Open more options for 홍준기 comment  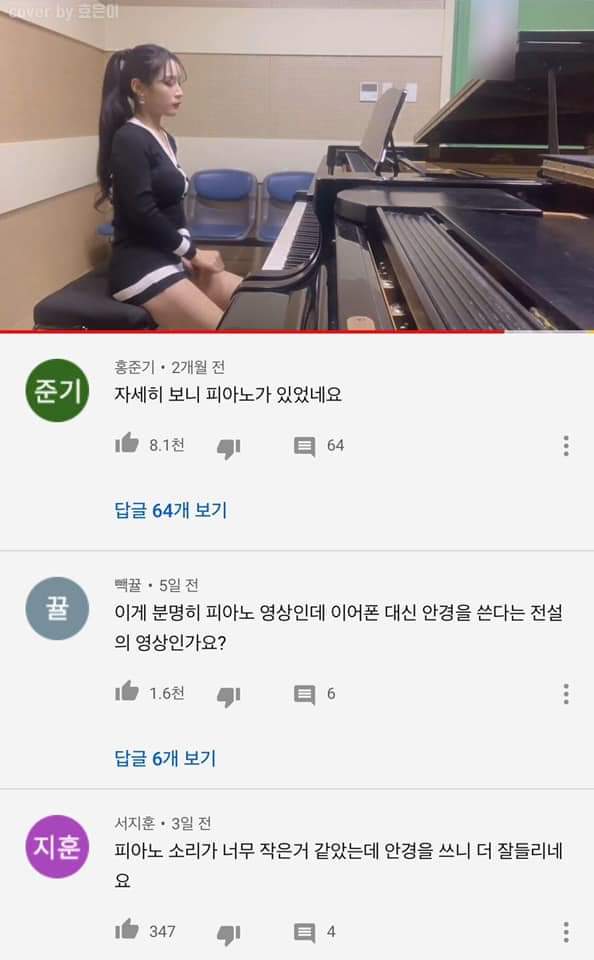point(566,446)
